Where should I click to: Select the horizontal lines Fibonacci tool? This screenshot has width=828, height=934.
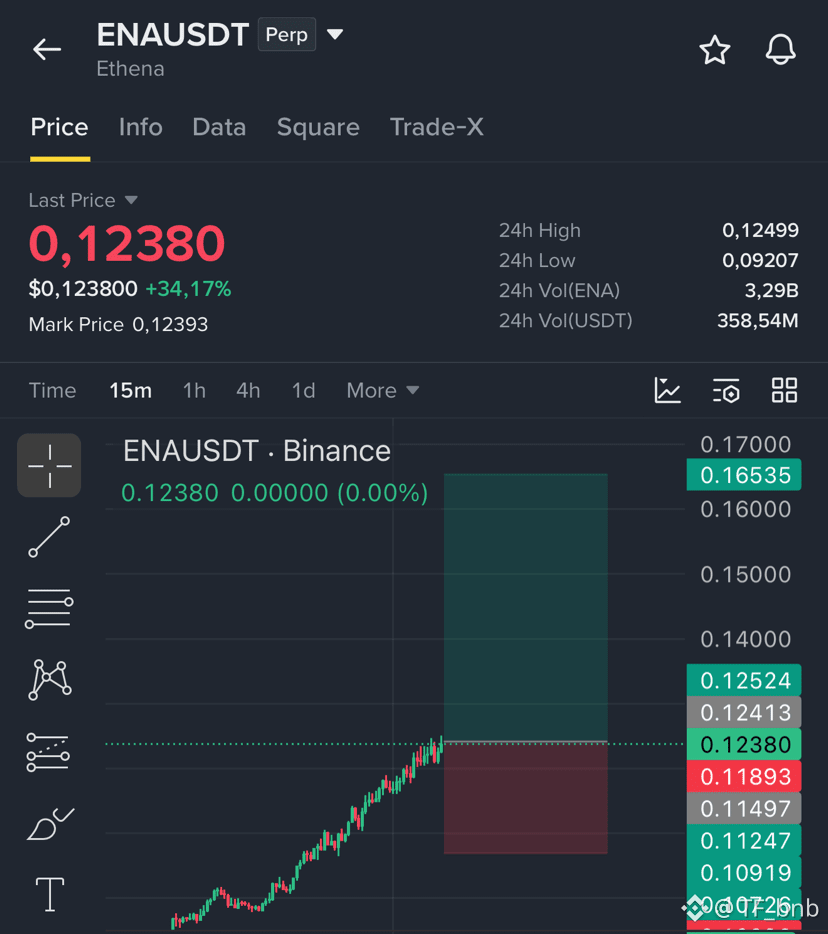pos(49,608)
